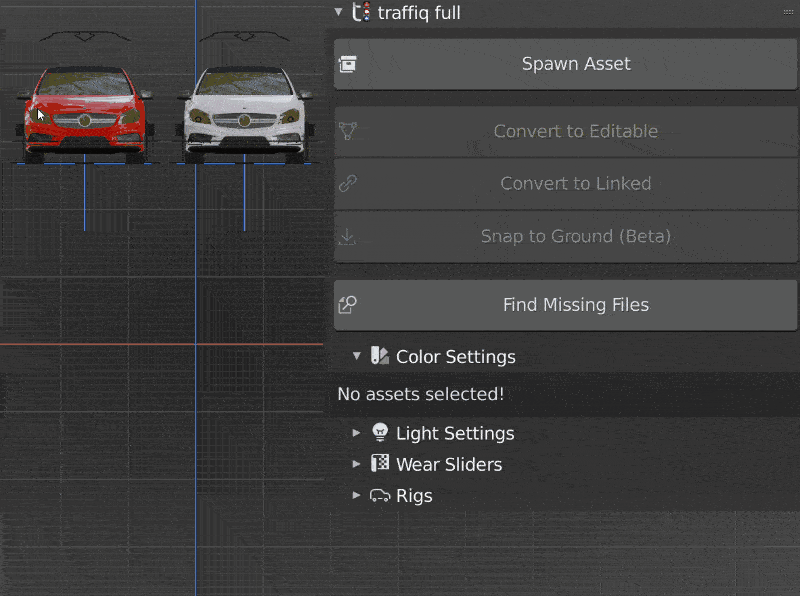800x596 pixels.
Task: Click the Find Missing Files magnifier icon
Action: (x=347, y=305)
